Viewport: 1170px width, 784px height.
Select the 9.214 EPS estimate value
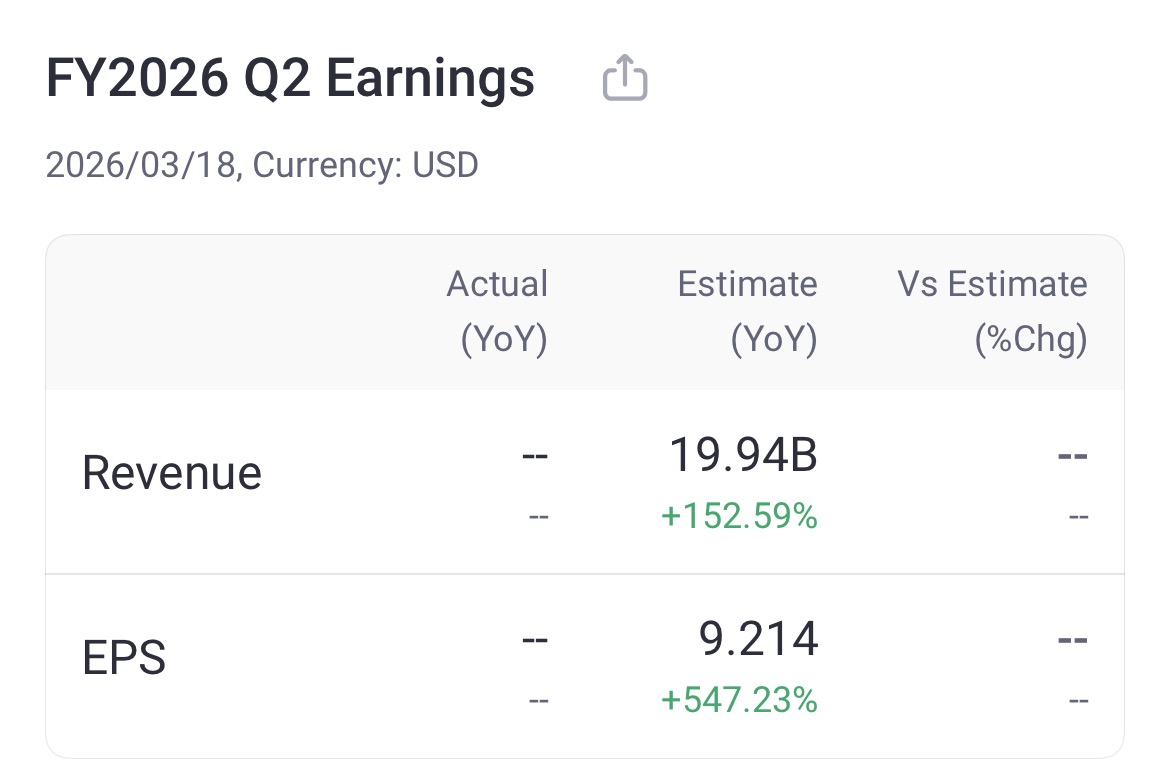point(759,640)
